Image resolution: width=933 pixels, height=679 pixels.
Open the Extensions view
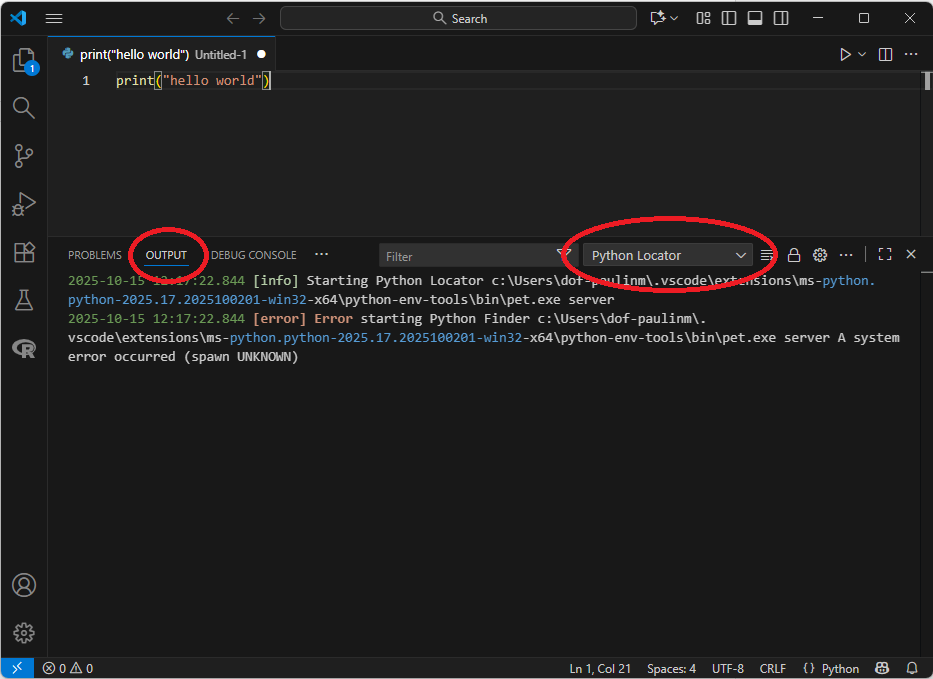24,252
